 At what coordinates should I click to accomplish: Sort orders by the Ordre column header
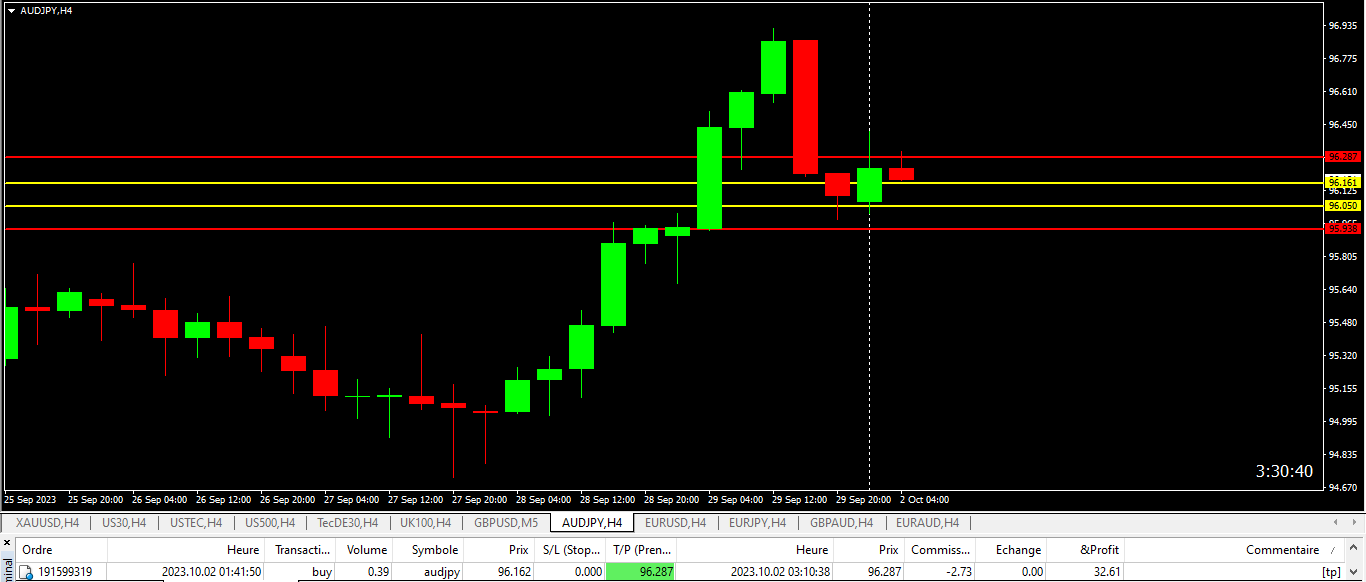(x=61, y=550)
